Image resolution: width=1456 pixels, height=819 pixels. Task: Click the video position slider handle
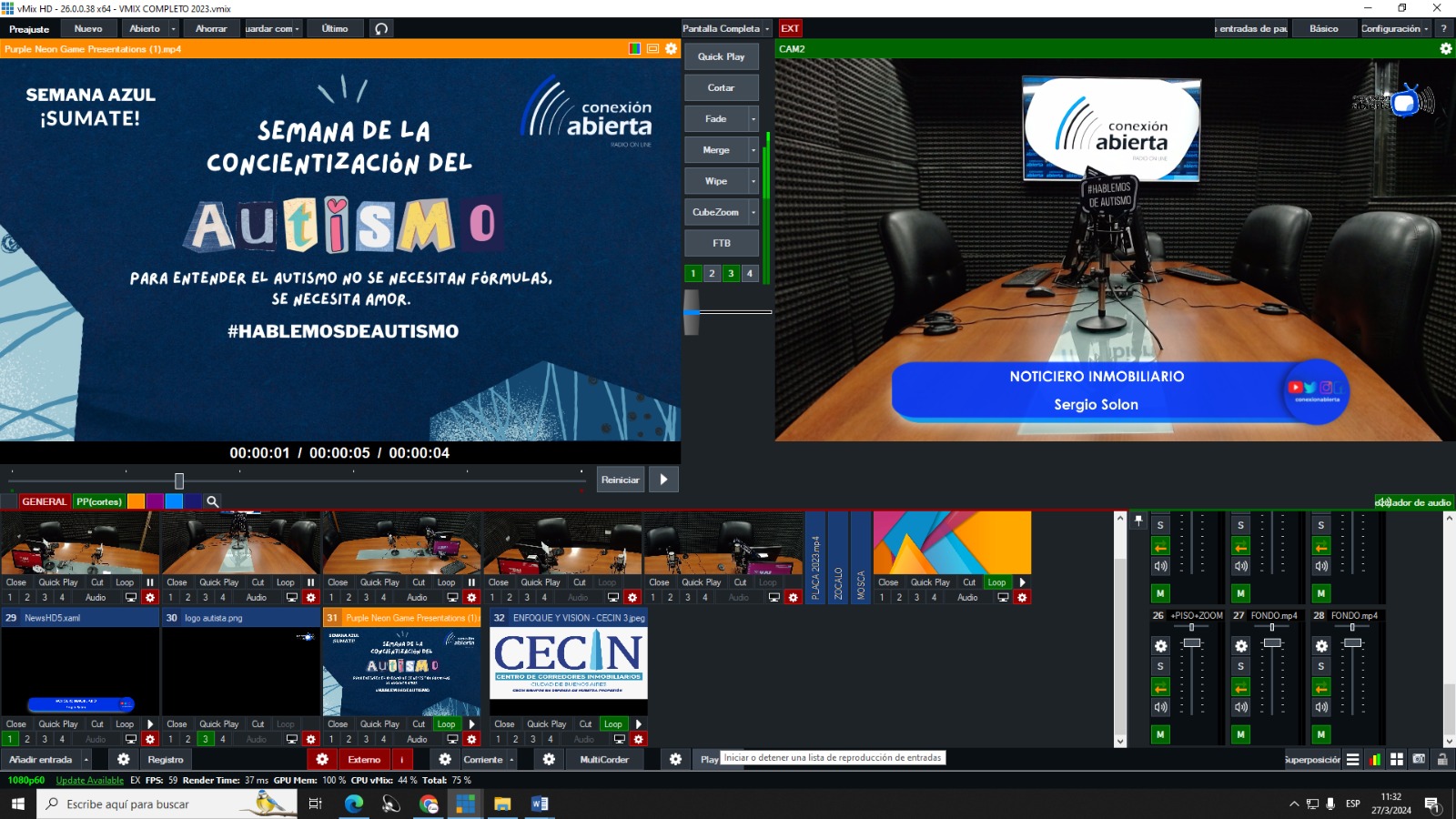(179, 480)
